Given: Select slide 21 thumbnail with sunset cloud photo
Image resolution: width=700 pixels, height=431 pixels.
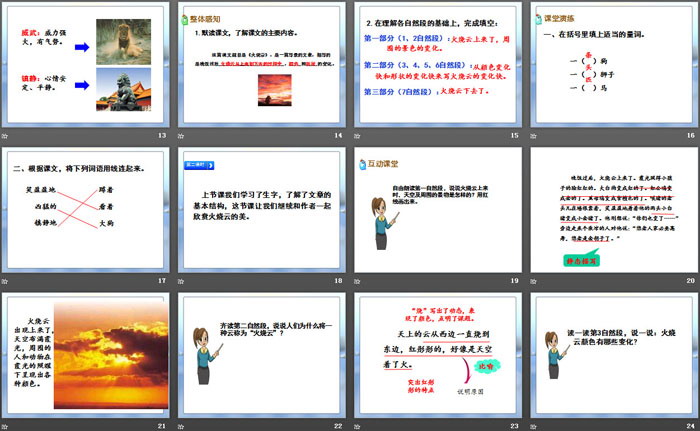Looking at the screenshot, I should [86, 356].
